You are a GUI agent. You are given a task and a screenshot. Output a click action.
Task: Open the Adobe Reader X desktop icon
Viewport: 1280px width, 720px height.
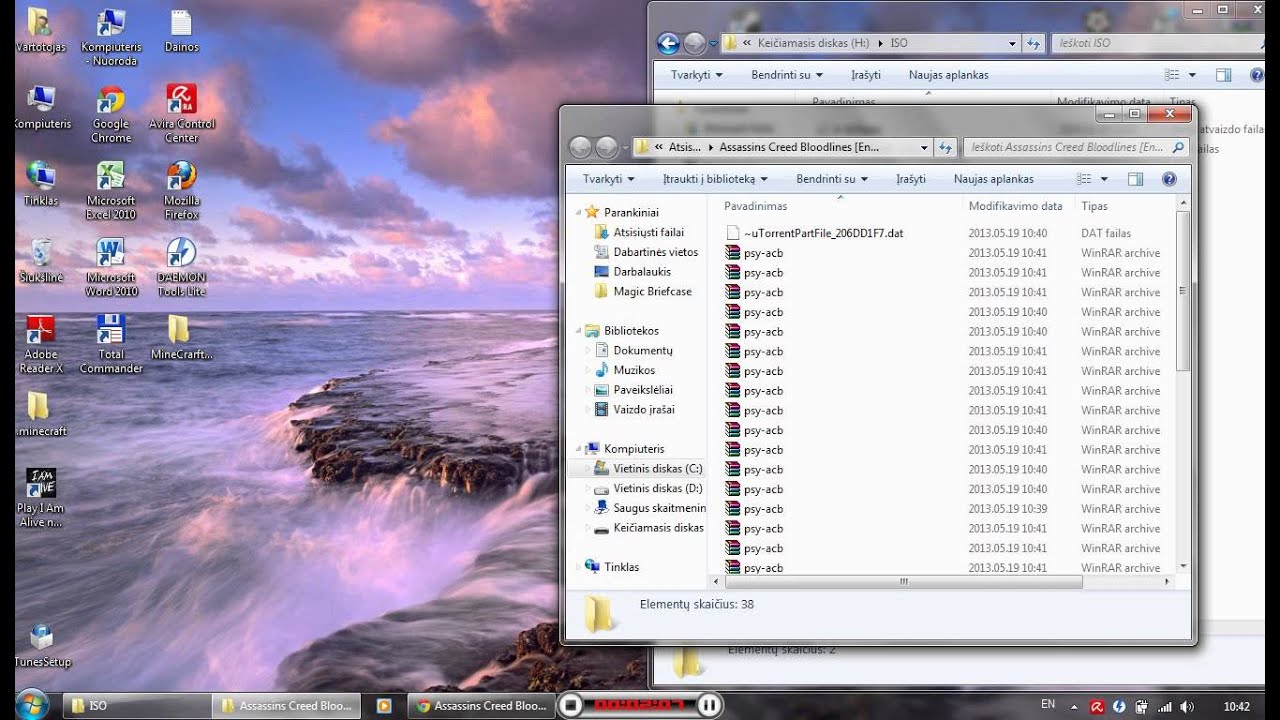coord(41,344)
